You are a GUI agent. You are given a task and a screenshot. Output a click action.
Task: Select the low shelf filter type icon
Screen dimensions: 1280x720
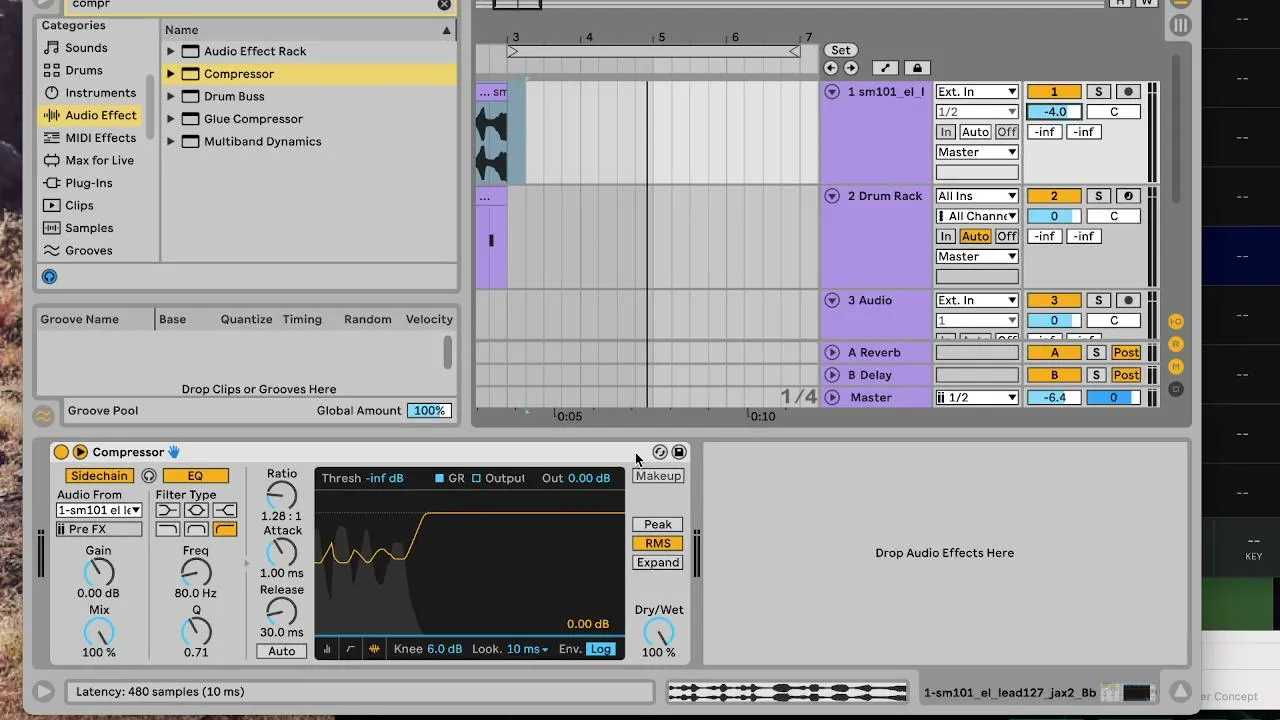(167, 511)
